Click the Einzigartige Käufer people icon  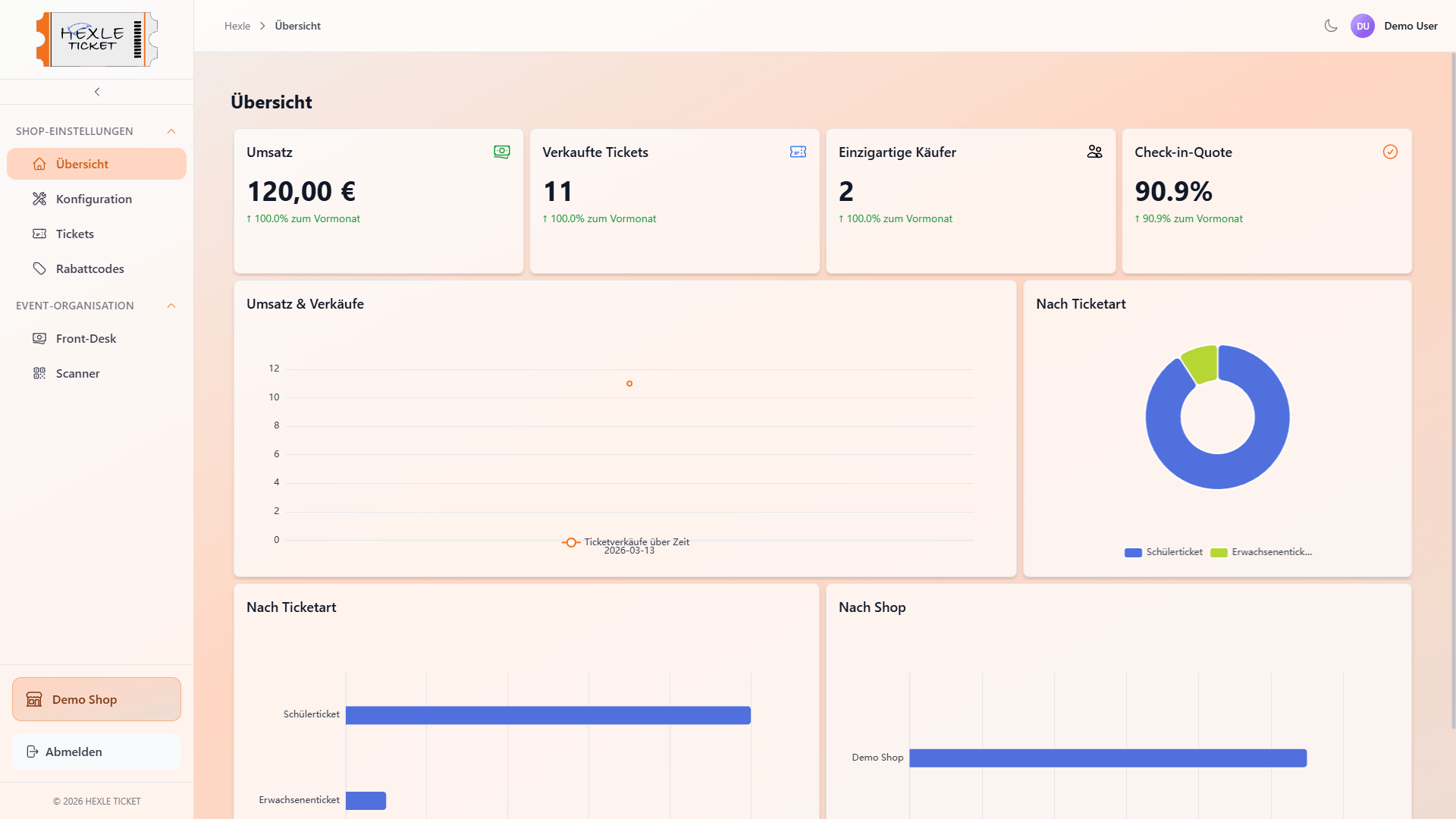(x=1094, y=152)
